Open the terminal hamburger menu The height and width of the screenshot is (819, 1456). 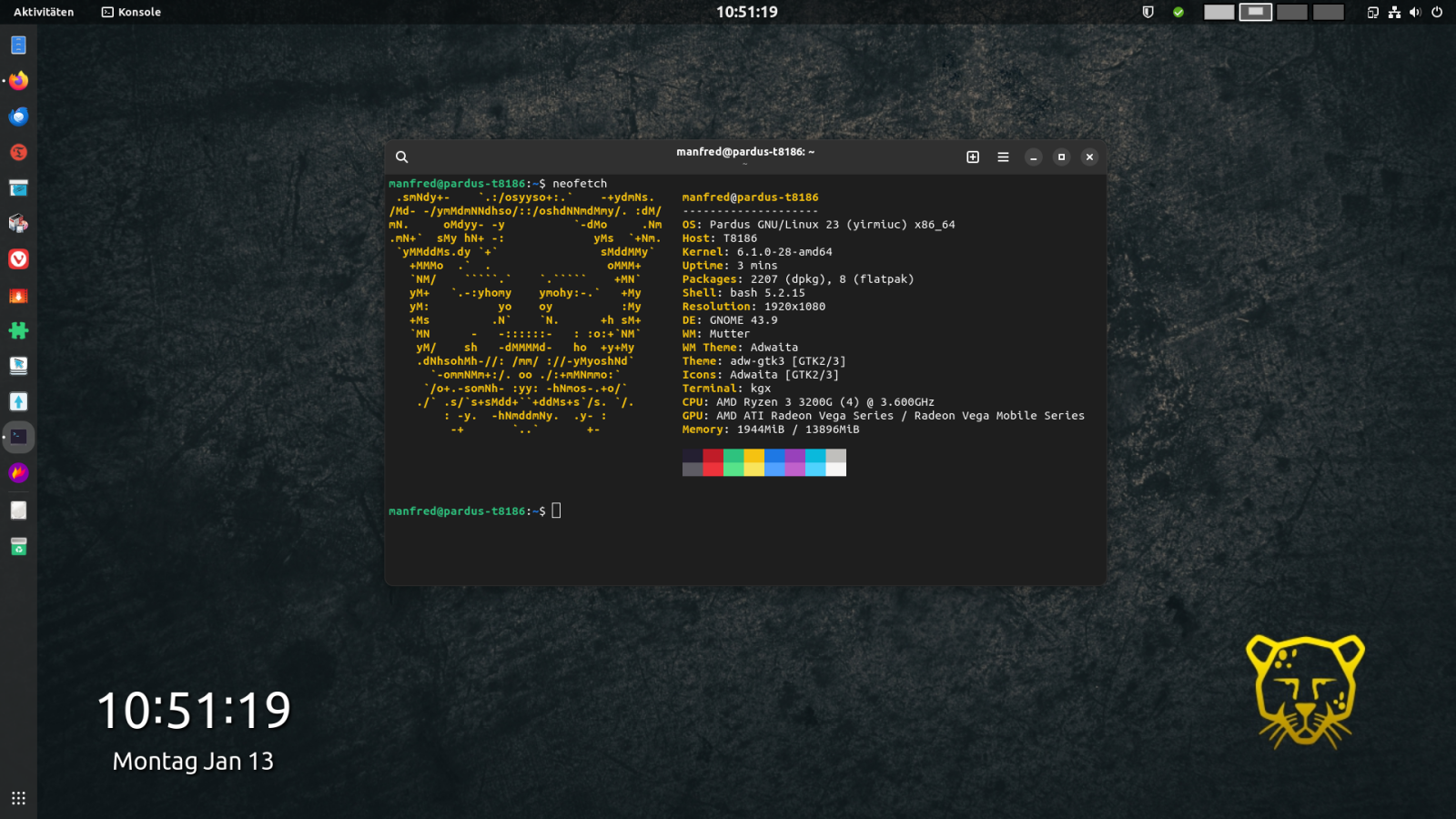click(x=1003, y=157)
